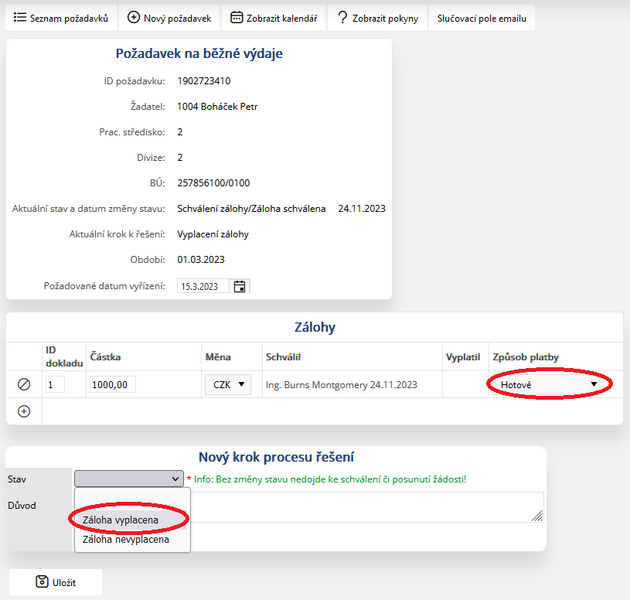Click the Zálohy section heading
The image size is (630, 600).
click(x=315, y=327)
